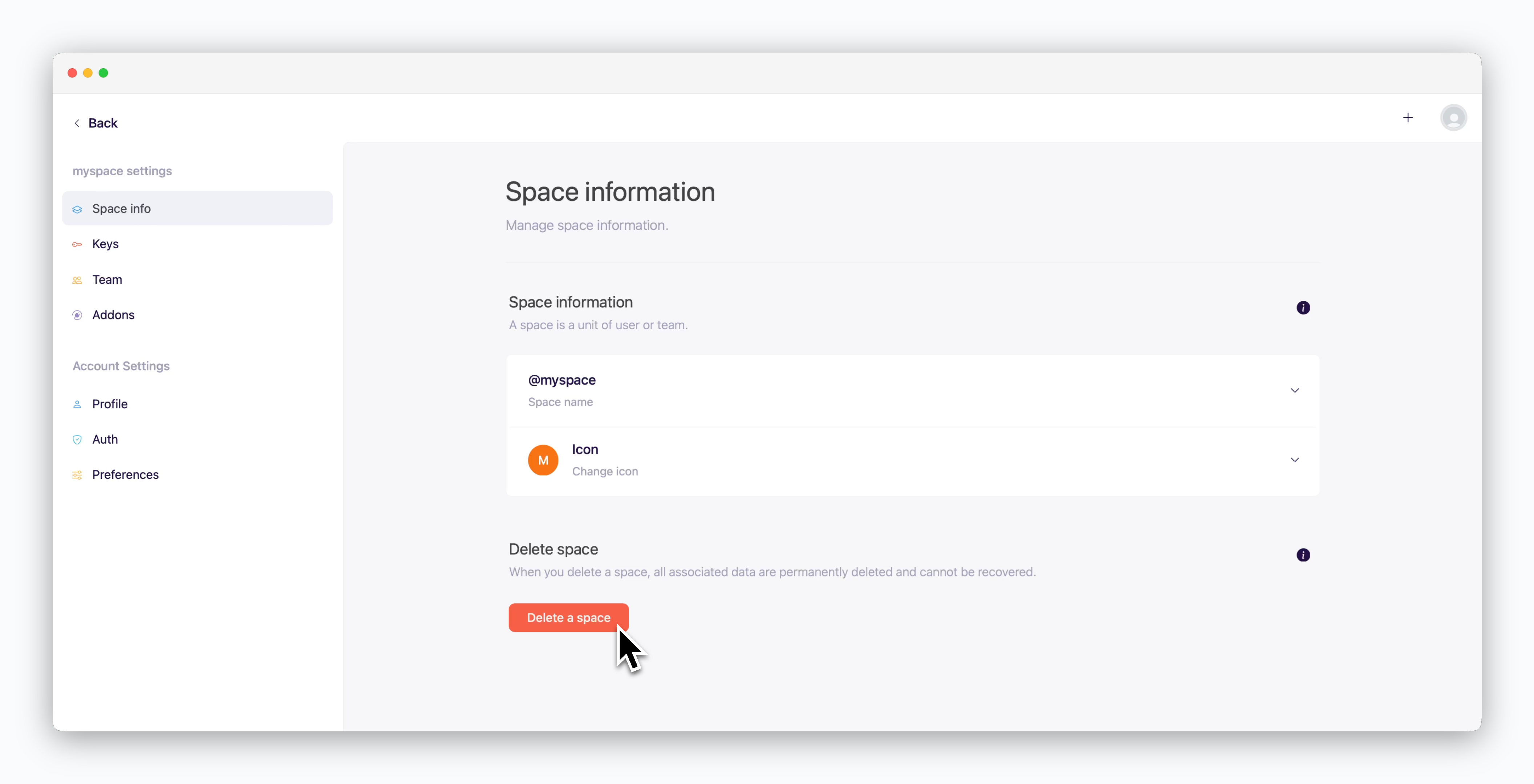Viewport: 1534px width, 784px height.
Task: Click the Profile person icon
Action: 77,404
